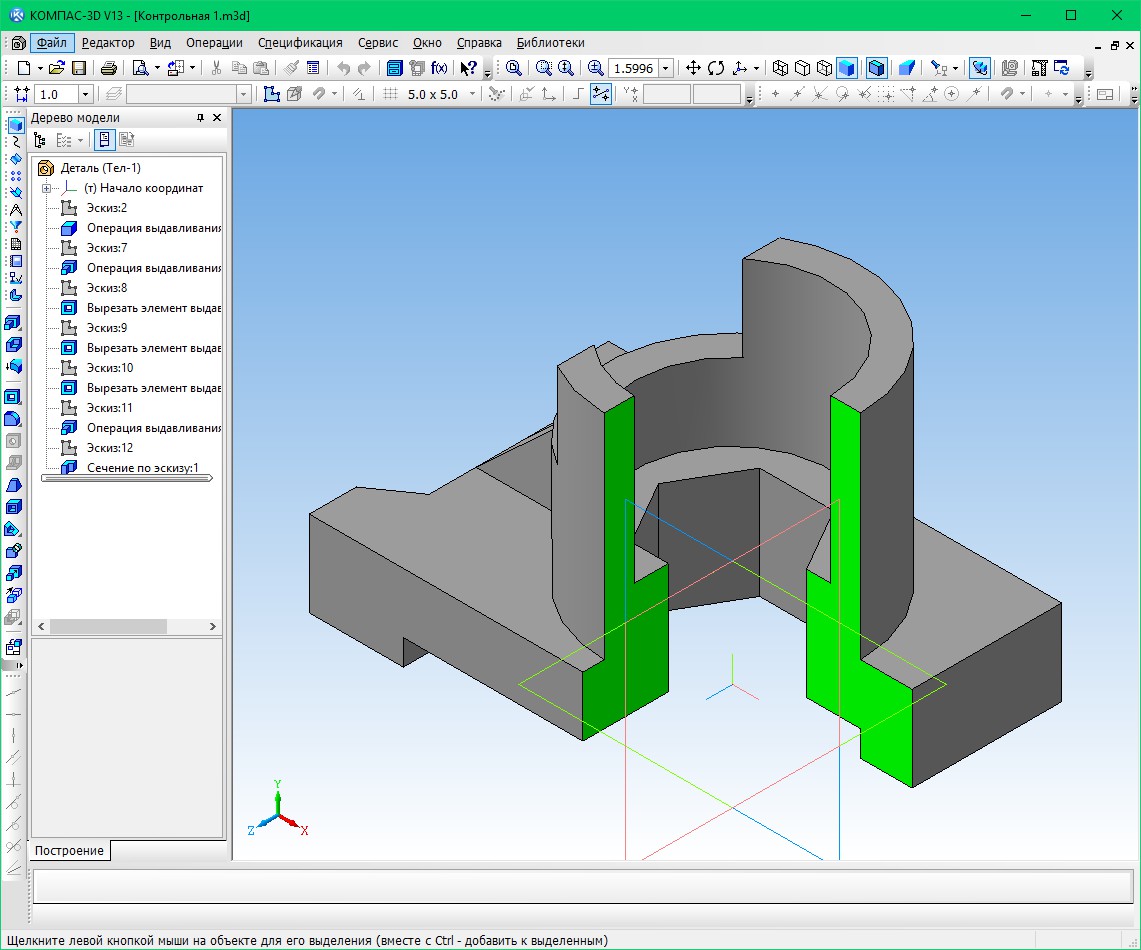
Task: Open the Variables f(x) panel
Action: tap(439, 68)
